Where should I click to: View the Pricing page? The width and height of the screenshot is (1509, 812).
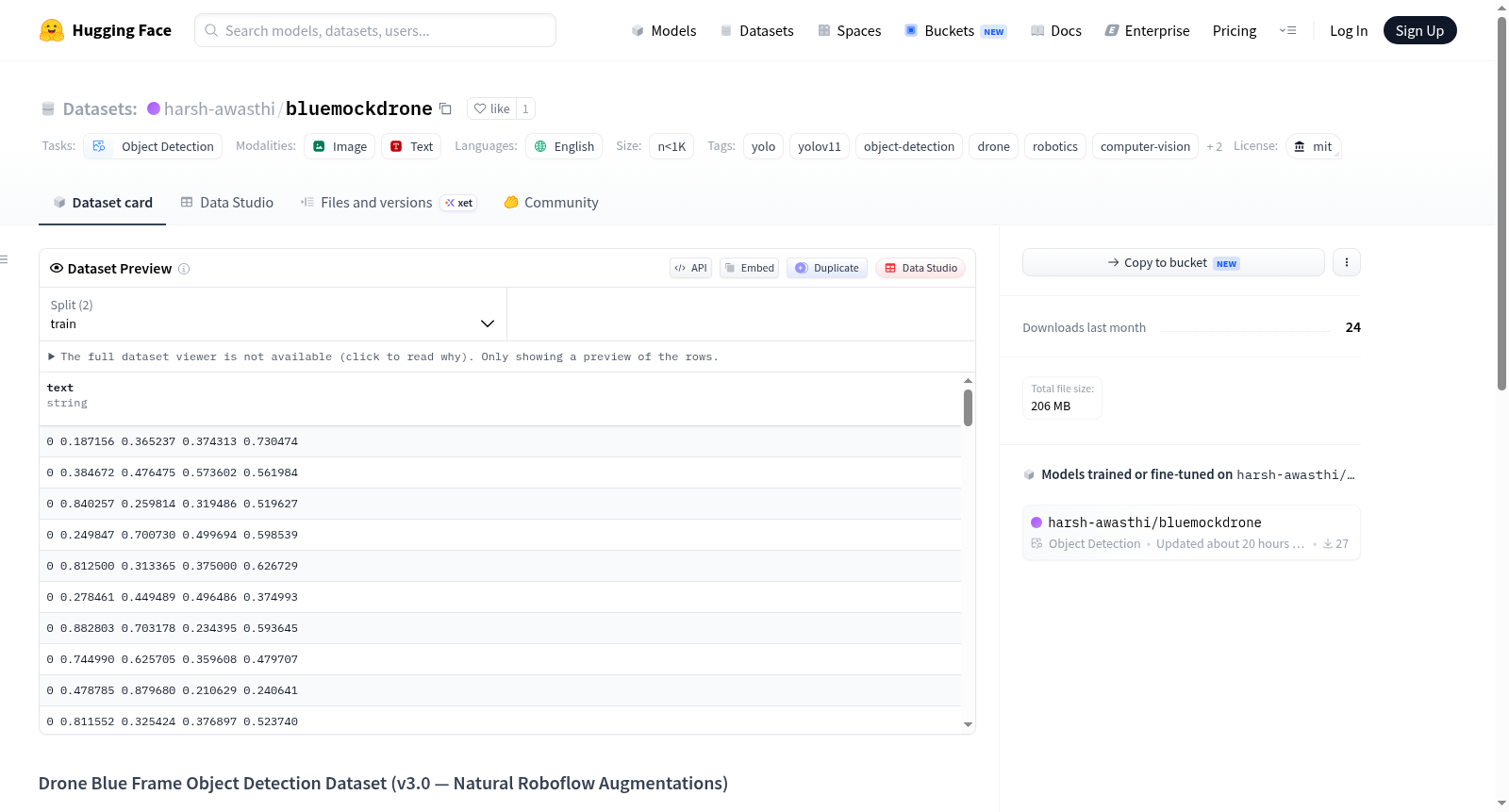click(x=1235, y=30)
